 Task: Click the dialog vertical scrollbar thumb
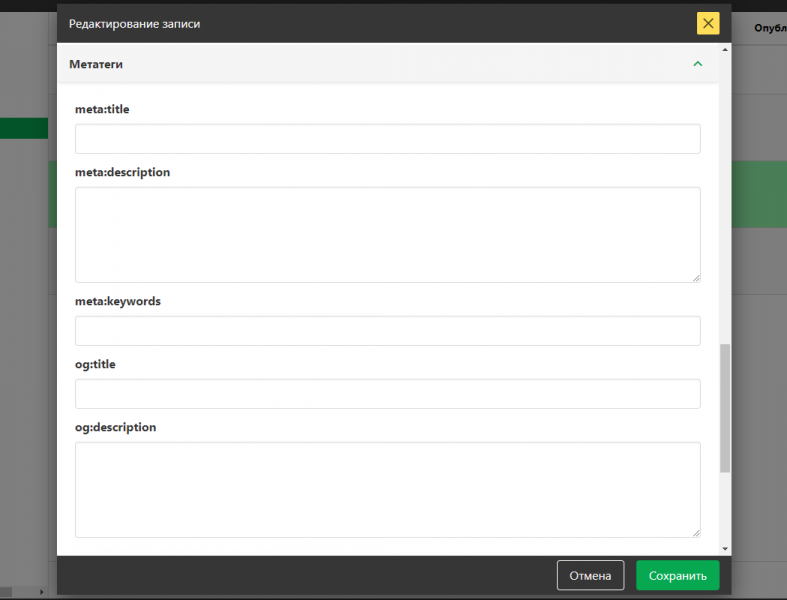click(x=725, y=408)
